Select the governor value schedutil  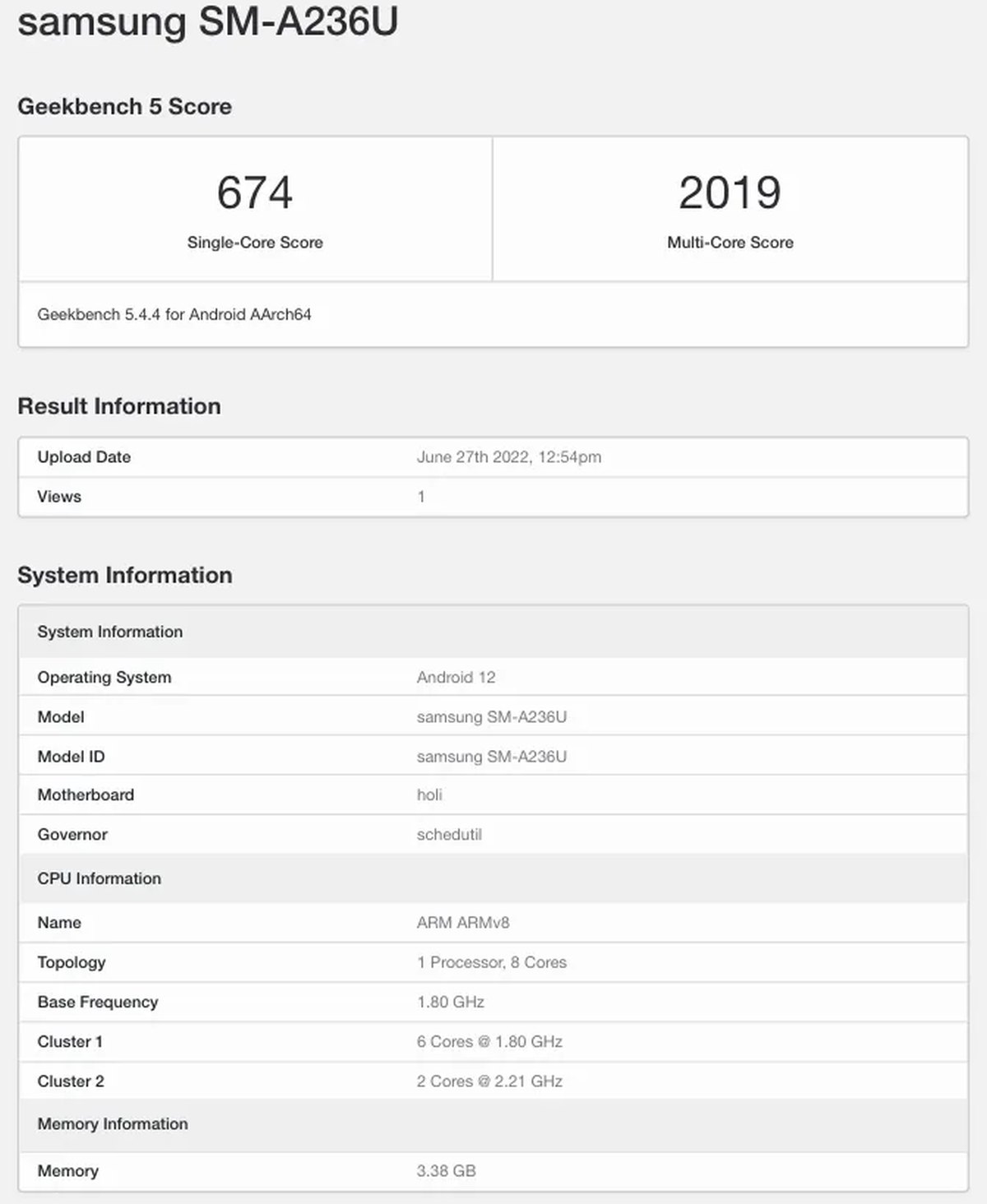(449, 835)
